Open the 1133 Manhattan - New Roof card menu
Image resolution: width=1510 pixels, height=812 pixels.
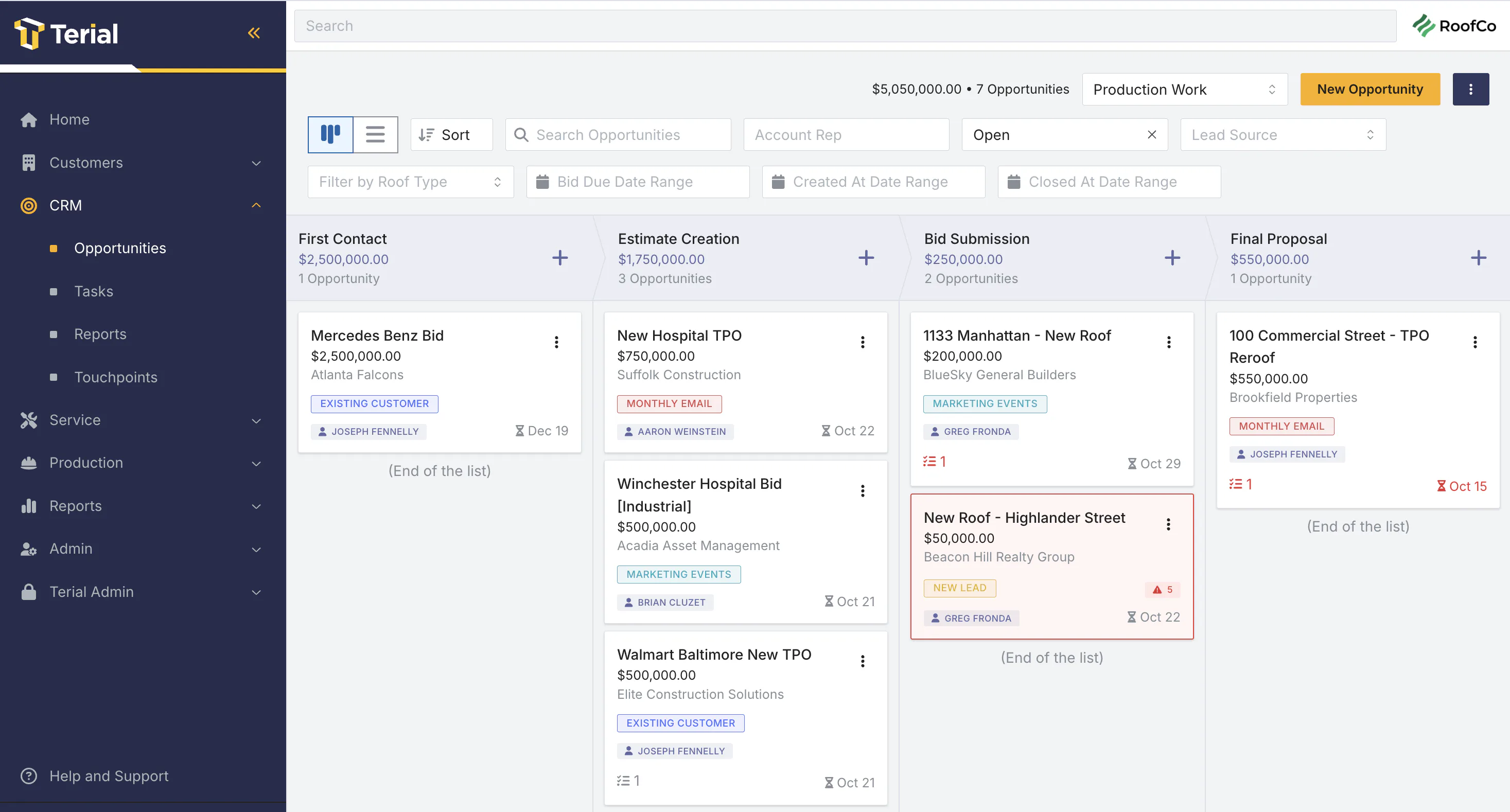(1168, 342)
